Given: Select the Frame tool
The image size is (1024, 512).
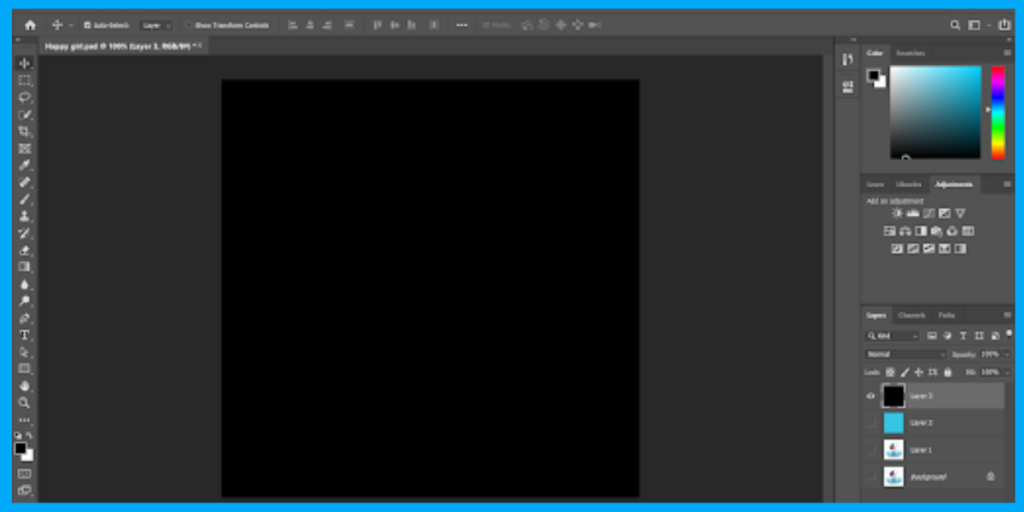Looking at the screenshot, I should 24,149.
